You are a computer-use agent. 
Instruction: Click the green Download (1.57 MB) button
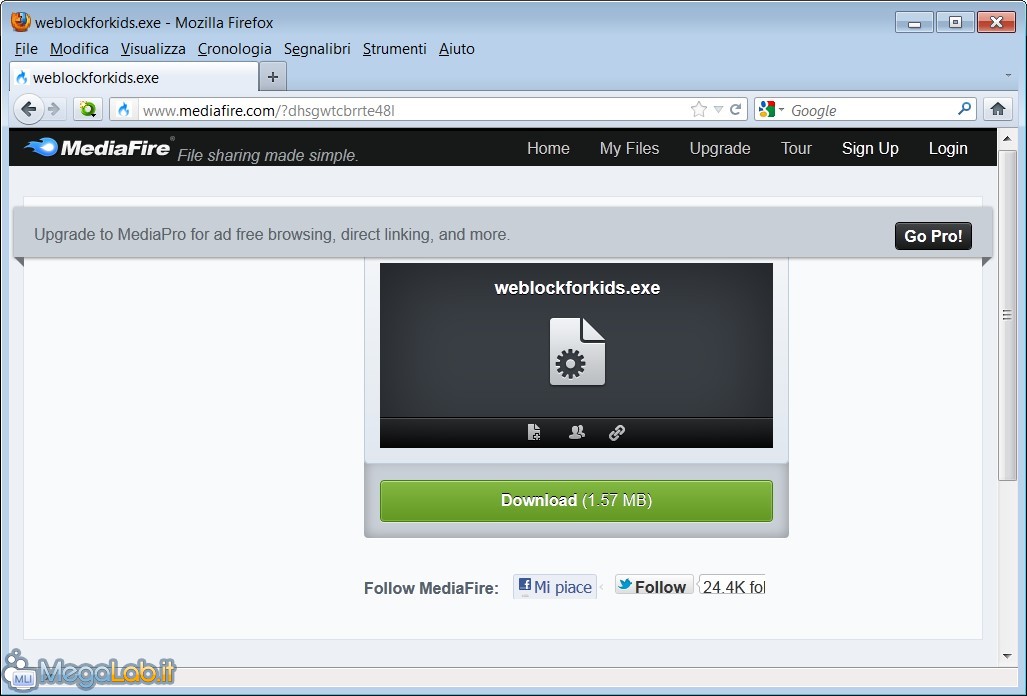pyautogui.click(x=576, y=501)
